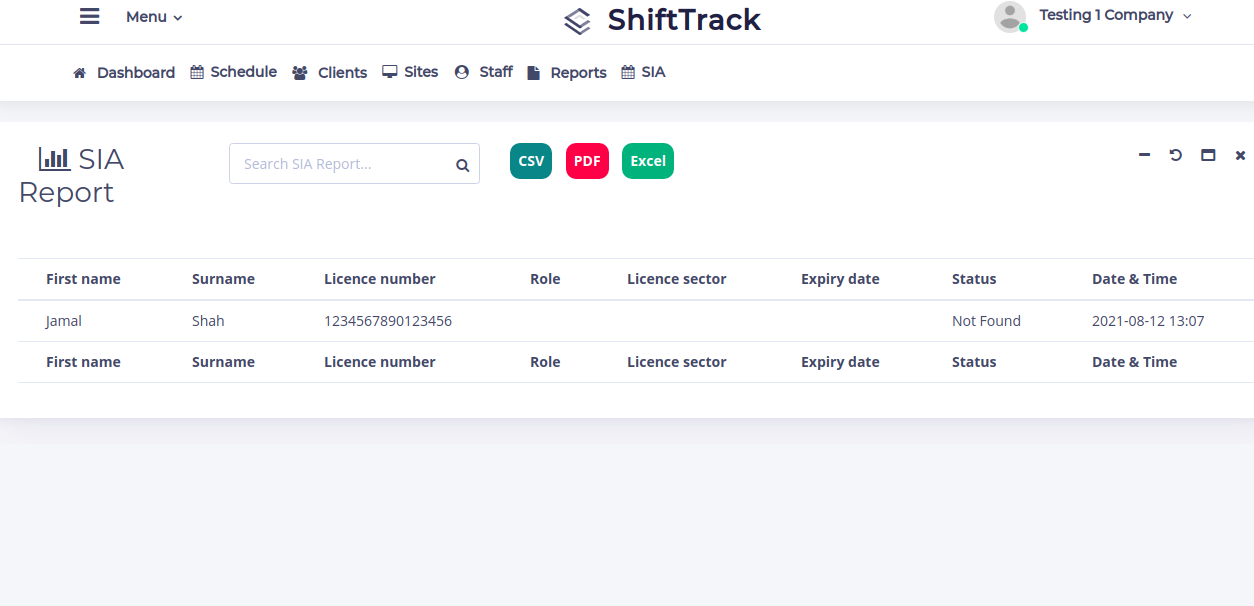The image size is (1254, 606).
Task: Click the Jamal first name cell
Action: point(64,321)
